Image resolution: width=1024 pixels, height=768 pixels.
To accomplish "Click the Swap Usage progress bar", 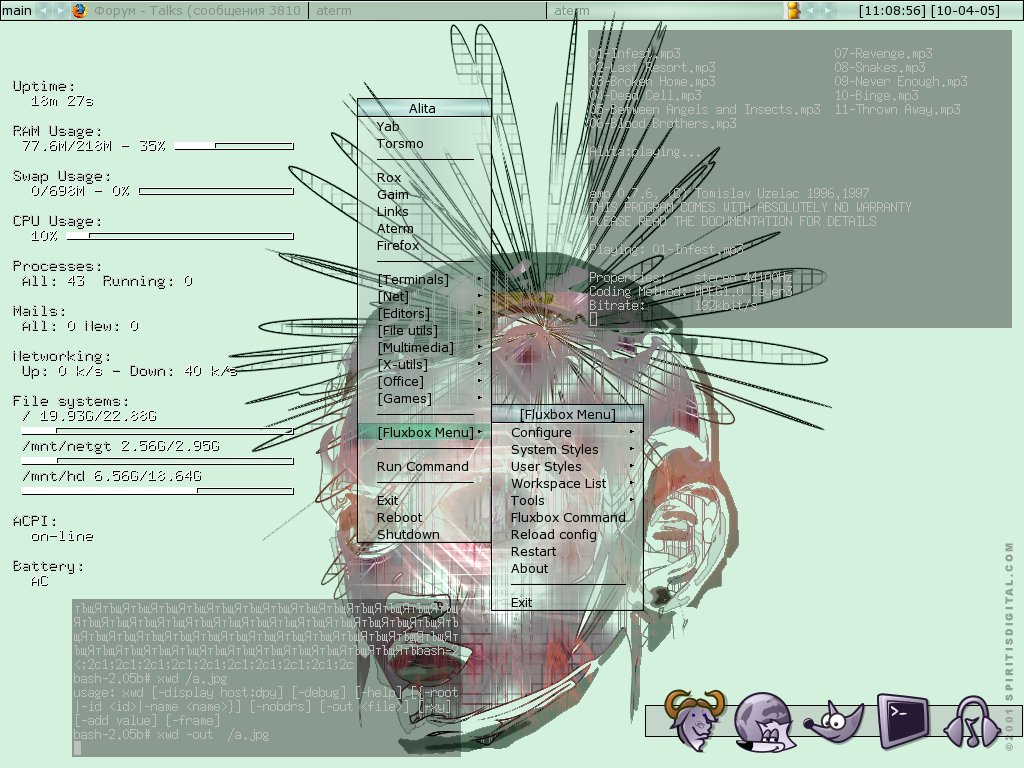I will coord(216,191).
